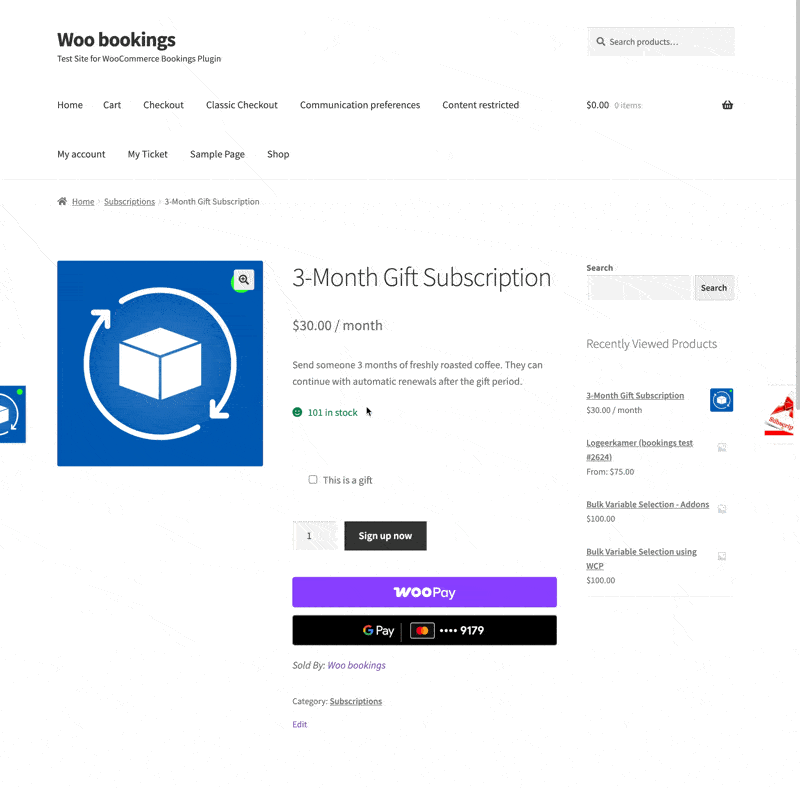
Task: Click Bulk Variable Selection using WCP placeholder image
Action: pos(722,556)
